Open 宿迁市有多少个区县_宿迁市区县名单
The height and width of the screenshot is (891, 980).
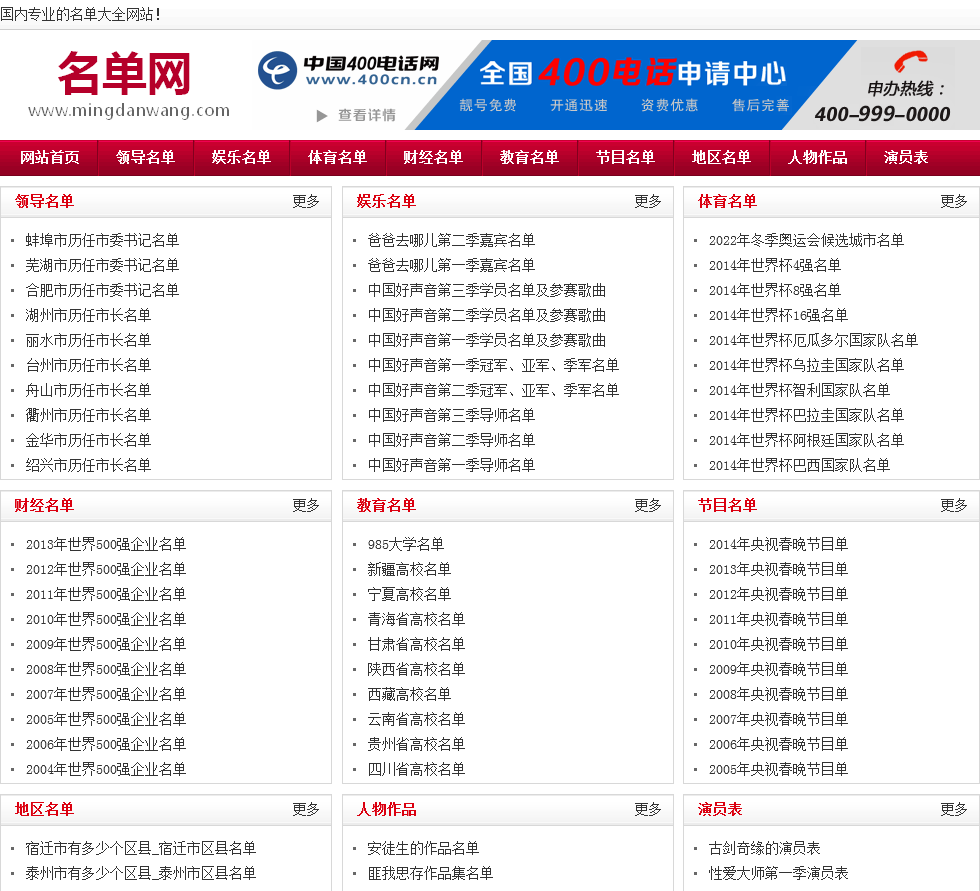coord(141,849)
